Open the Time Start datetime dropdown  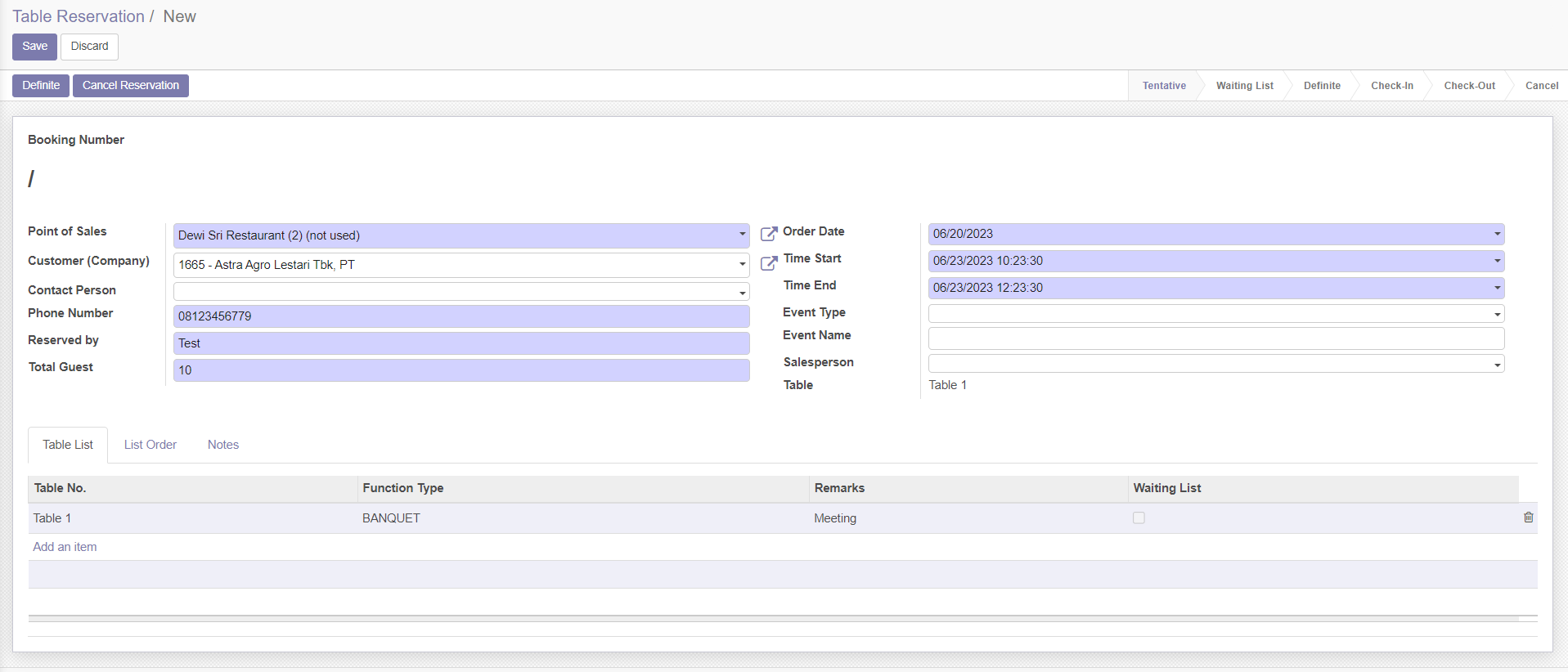[1497, 261]
